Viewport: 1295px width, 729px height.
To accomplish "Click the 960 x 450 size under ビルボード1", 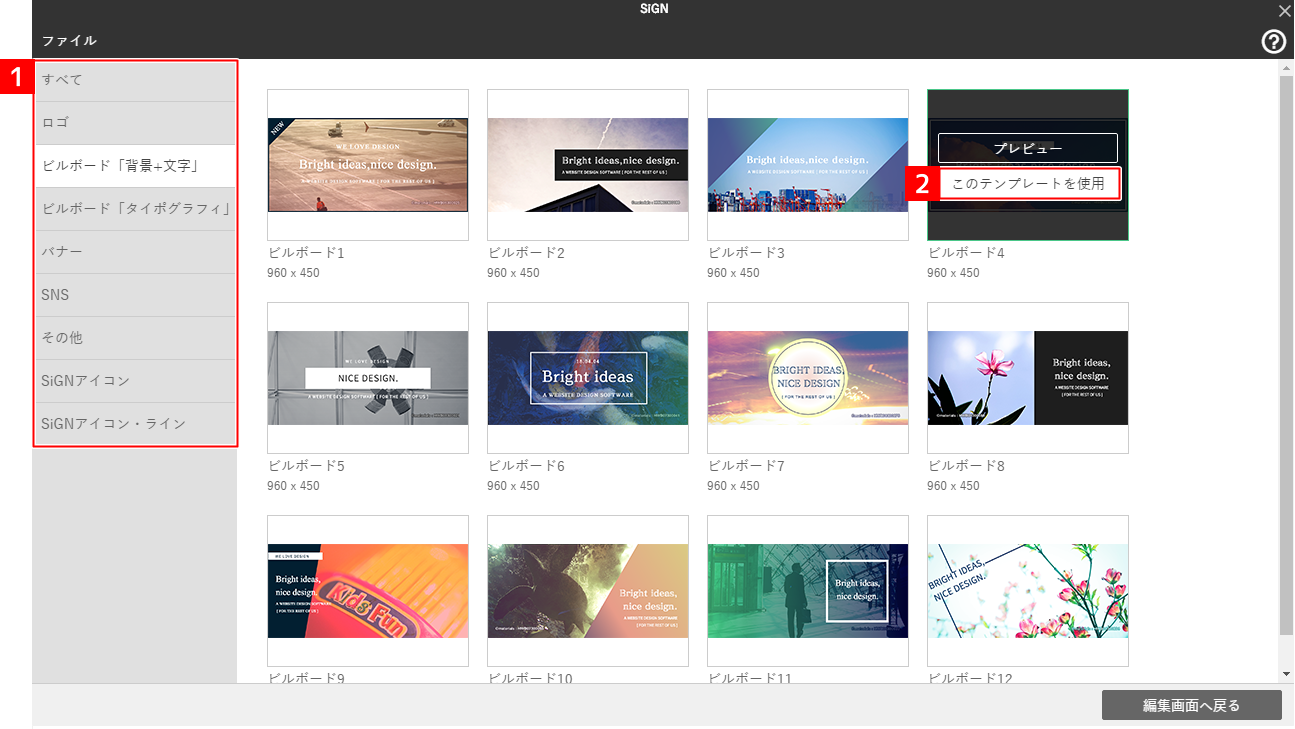I will (294, 273).
